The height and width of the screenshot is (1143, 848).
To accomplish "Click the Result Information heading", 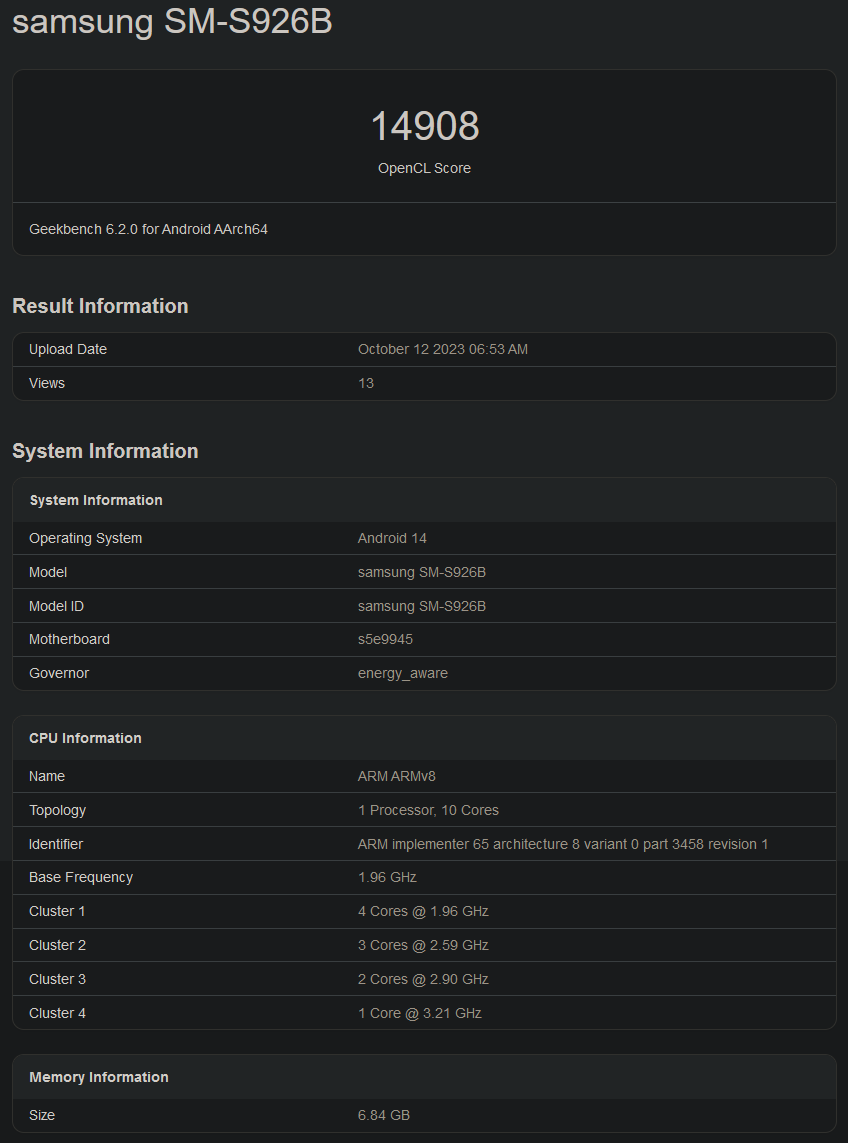I will point(100,306).
